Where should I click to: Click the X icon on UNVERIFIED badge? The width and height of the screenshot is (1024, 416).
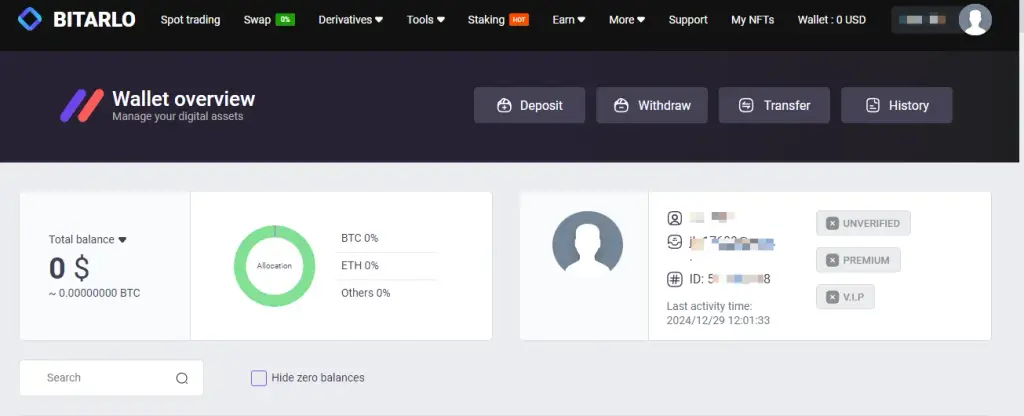click(832, 223)
